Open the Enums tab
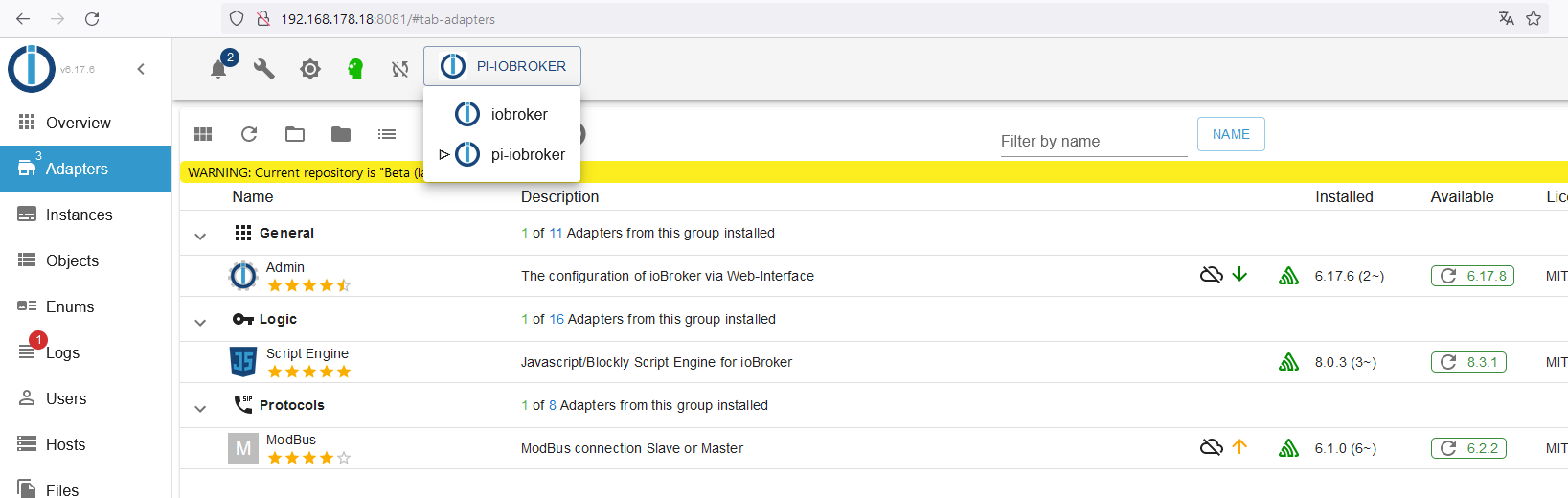 tap(85, 306)
